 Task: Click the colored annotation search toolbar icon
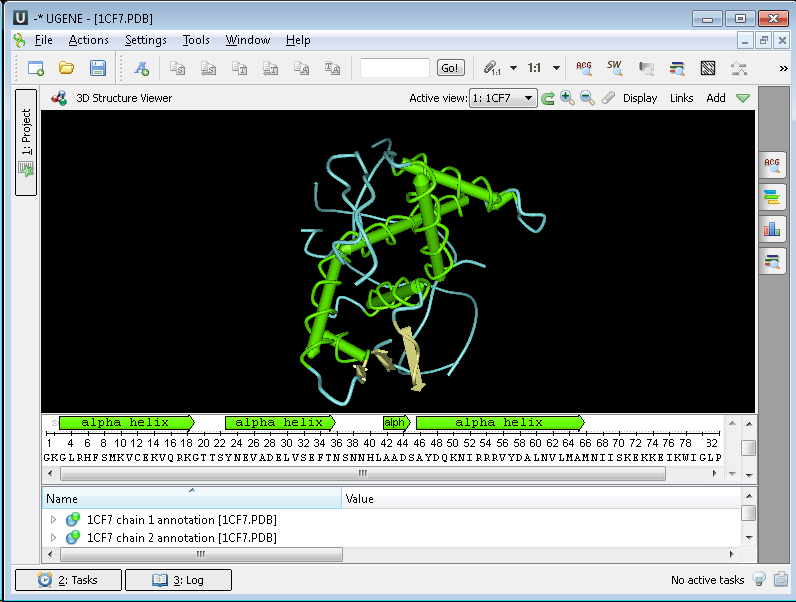[x=677, y=68]
